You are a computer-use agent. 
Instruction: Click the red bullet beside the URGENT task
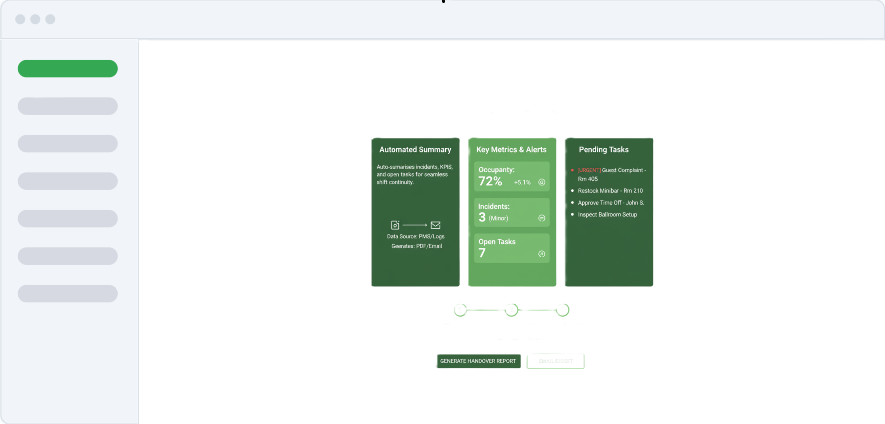click(572, 170)
